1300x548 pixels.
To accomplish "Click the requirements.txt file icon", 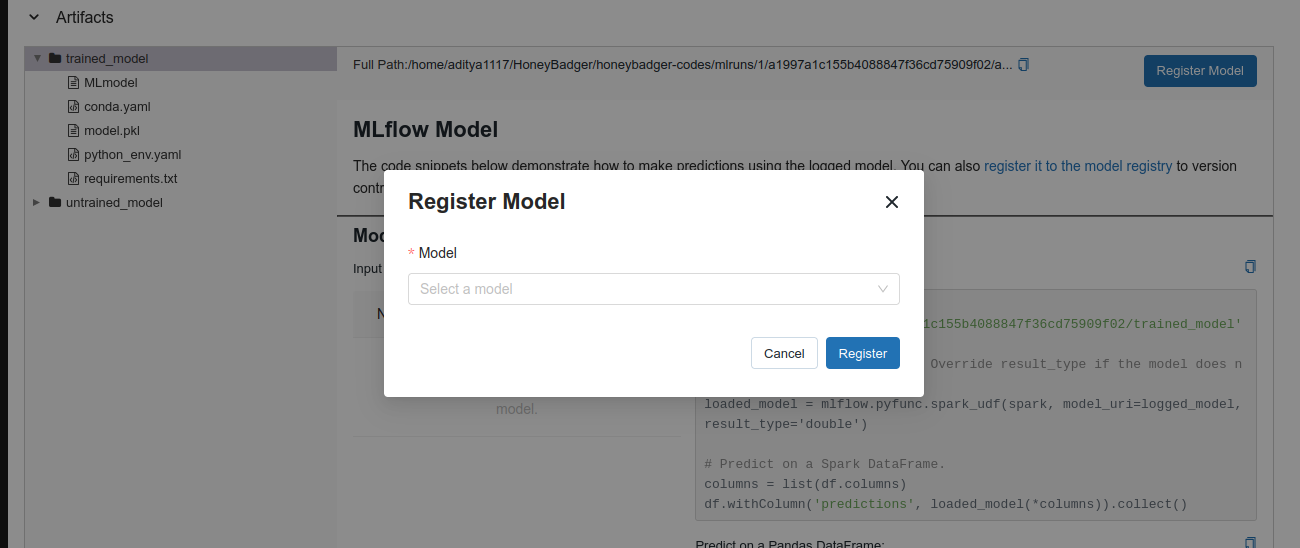I will (73, 178).
